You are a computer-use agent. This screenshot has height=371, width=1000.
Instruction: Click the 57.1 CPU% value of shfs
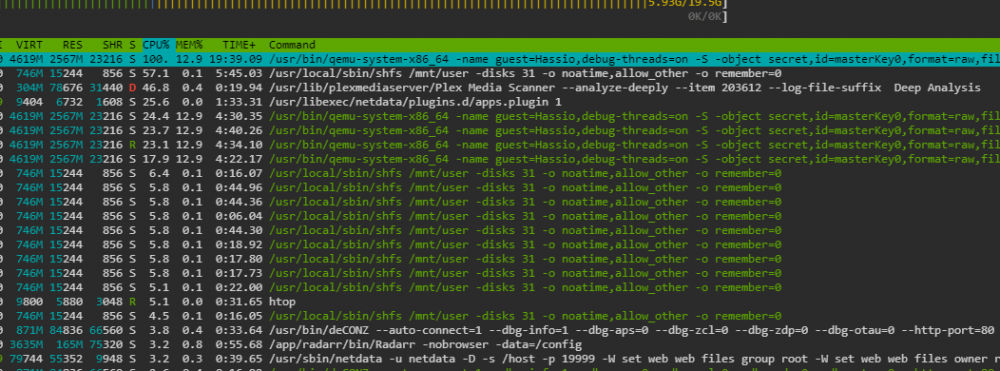coord(156,73)
